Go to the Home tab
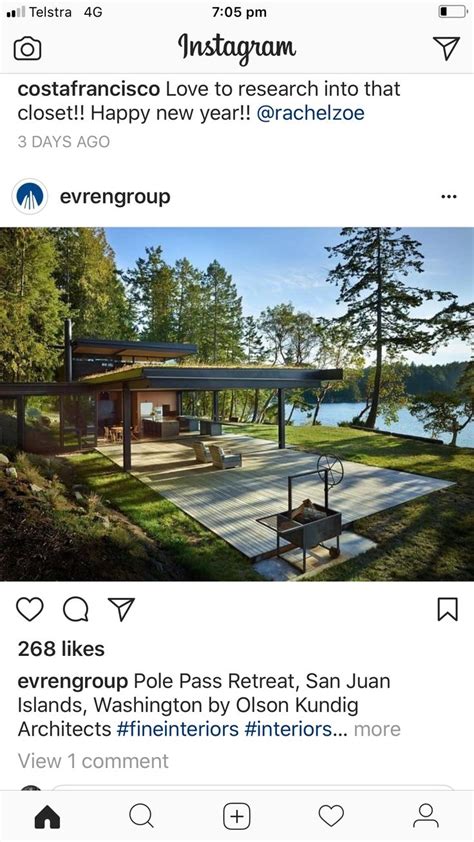Viewport: 474px width, 842px height. [x=47, y=817]
